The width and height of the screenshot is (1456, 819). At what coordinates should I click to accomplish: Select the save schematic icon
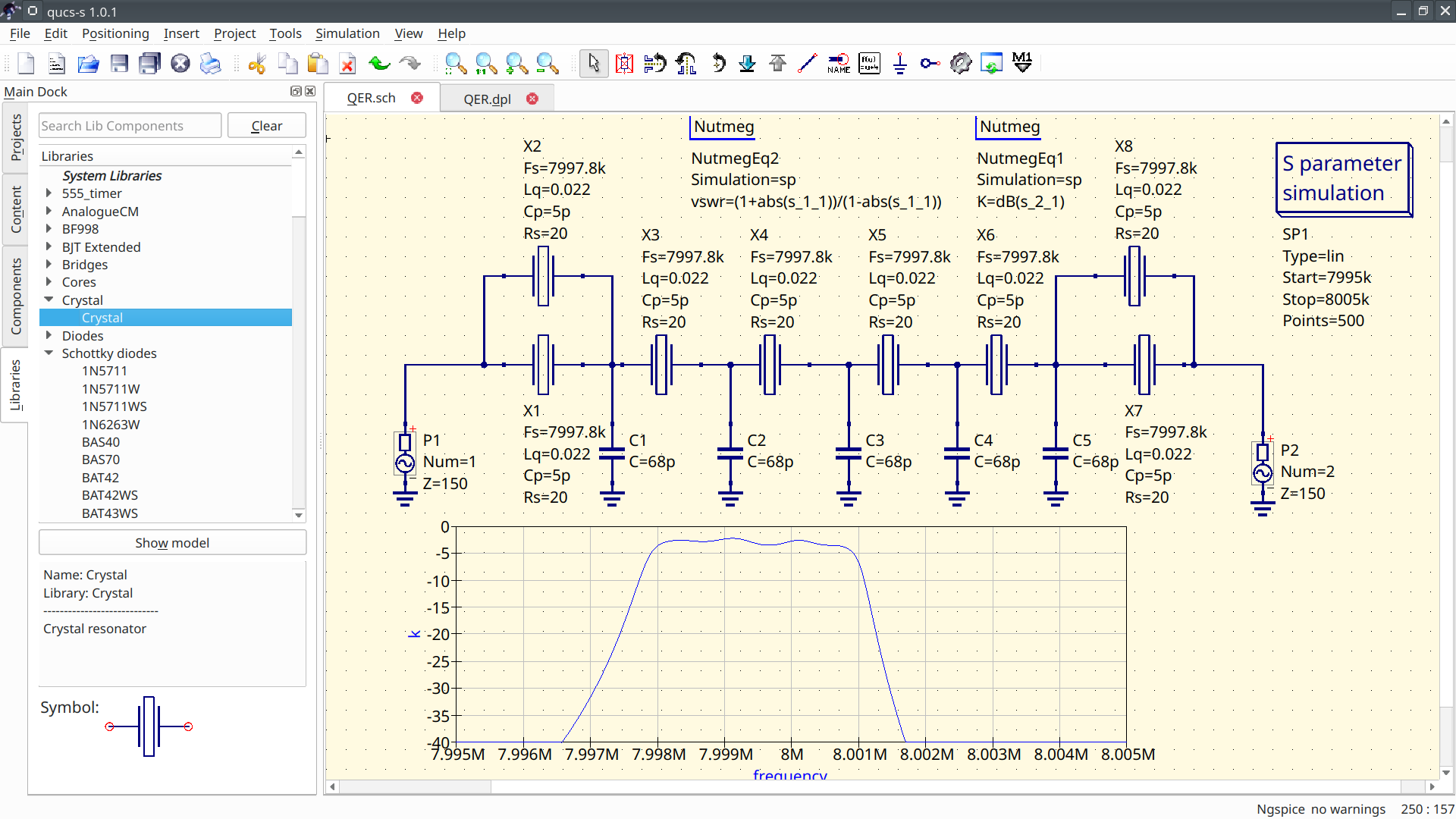[x=118, y=63]
